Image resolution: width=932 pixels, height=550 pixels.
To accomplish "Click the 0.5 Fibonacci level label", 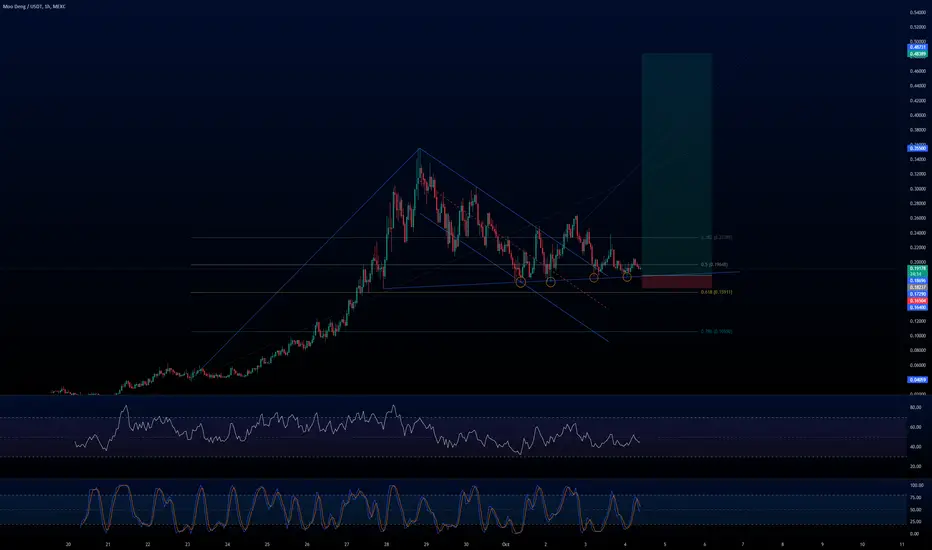I will pos(714,265).
